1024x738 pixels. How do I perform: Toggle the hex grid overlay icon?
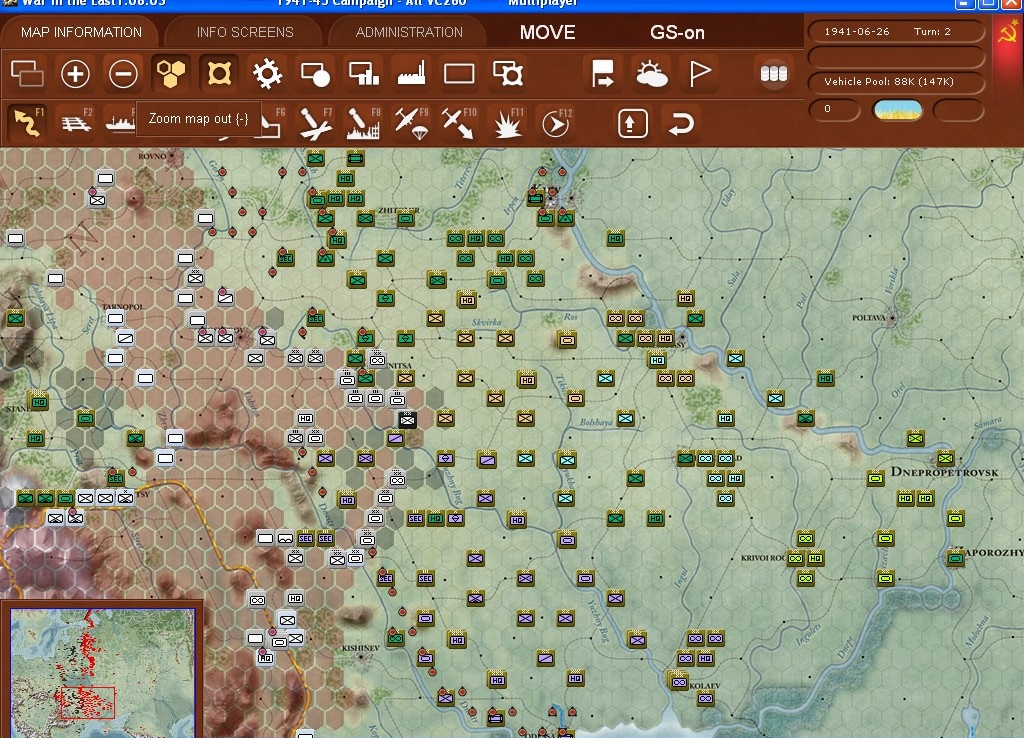170,73
